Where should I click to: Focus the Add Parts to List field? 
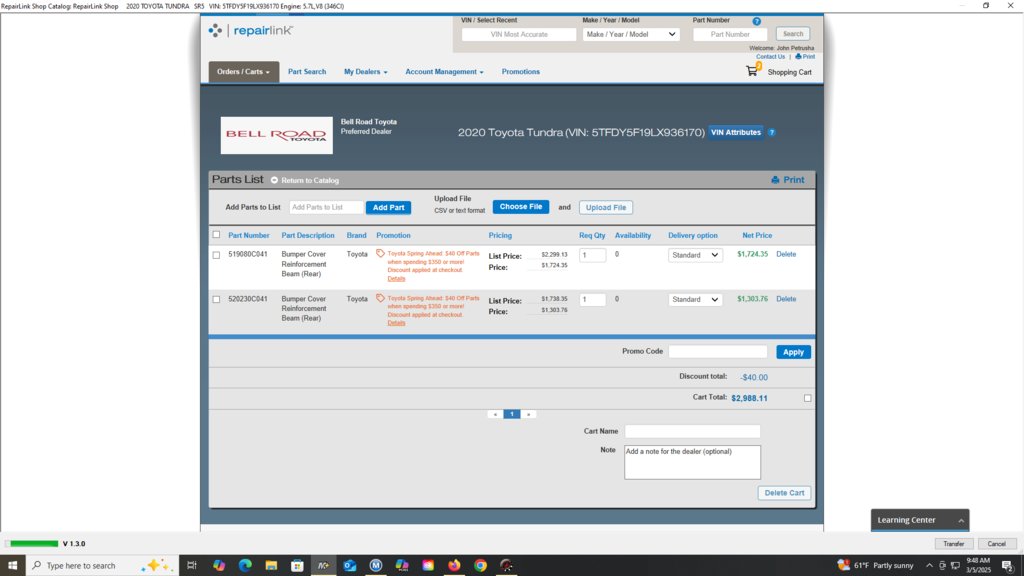(x=326, y=208)
